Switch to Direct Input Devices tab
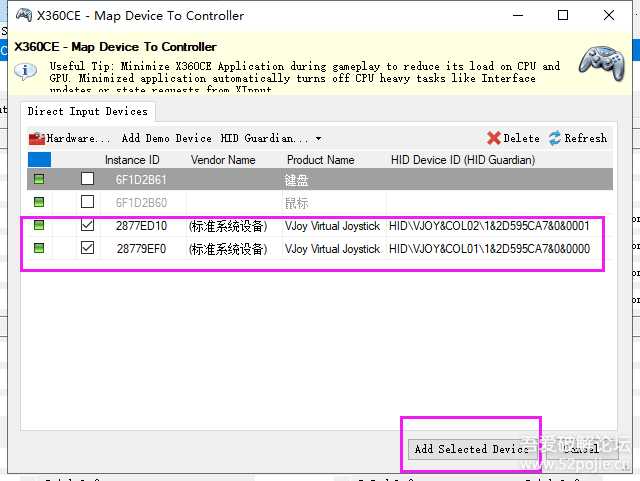 tap(87, 111)
